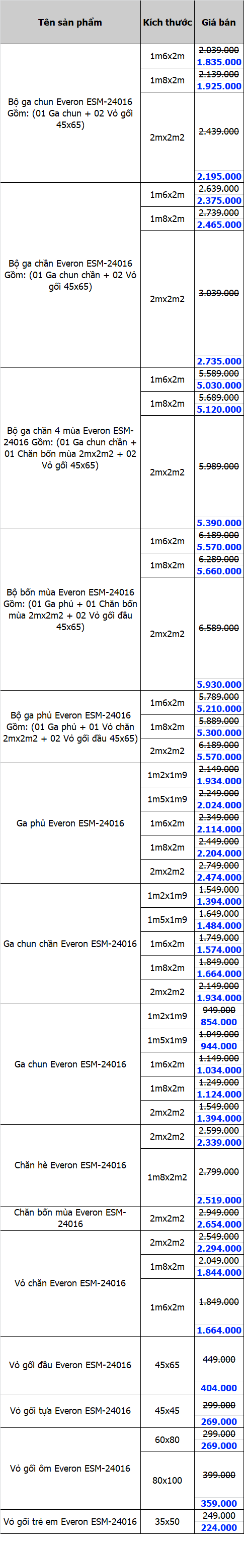Select the 'Vỏ gối tựa Everon ESM-24016' cell
The width and height of the screenshot is (244, 1568).
70,1411
